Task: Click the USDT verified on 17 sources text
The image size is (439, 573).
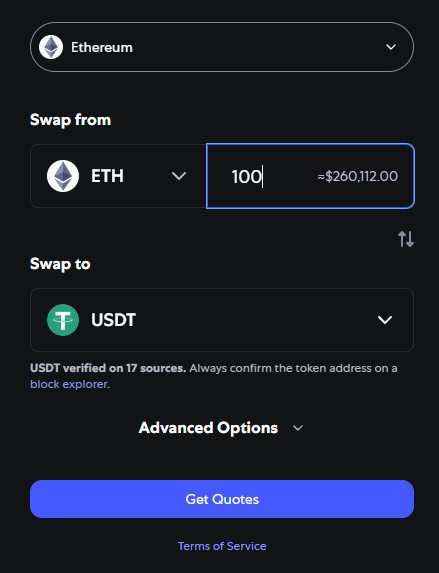Action: (108, 368)
